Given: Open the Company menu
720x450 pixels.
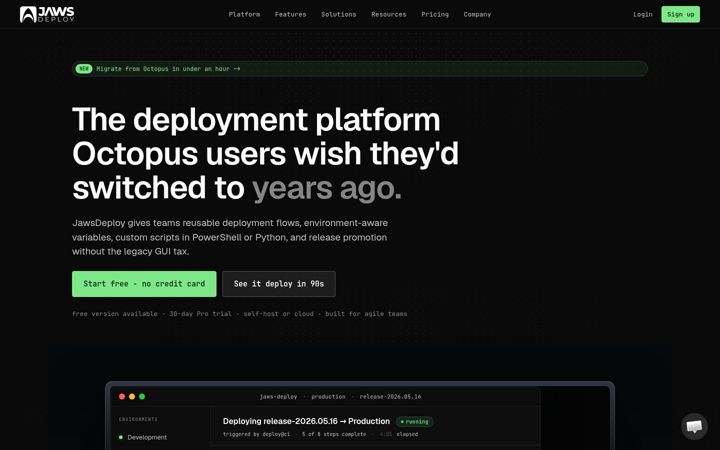Looking at the screenshot, I should click(477, 14).
